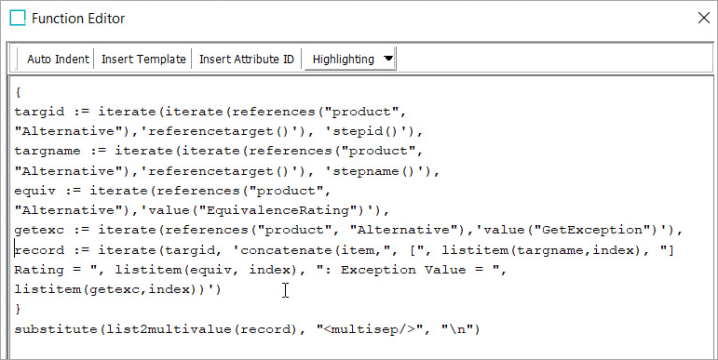Click the targname variable definition
718x360 pixels.
pyautogui.click(x=48, y=151)
